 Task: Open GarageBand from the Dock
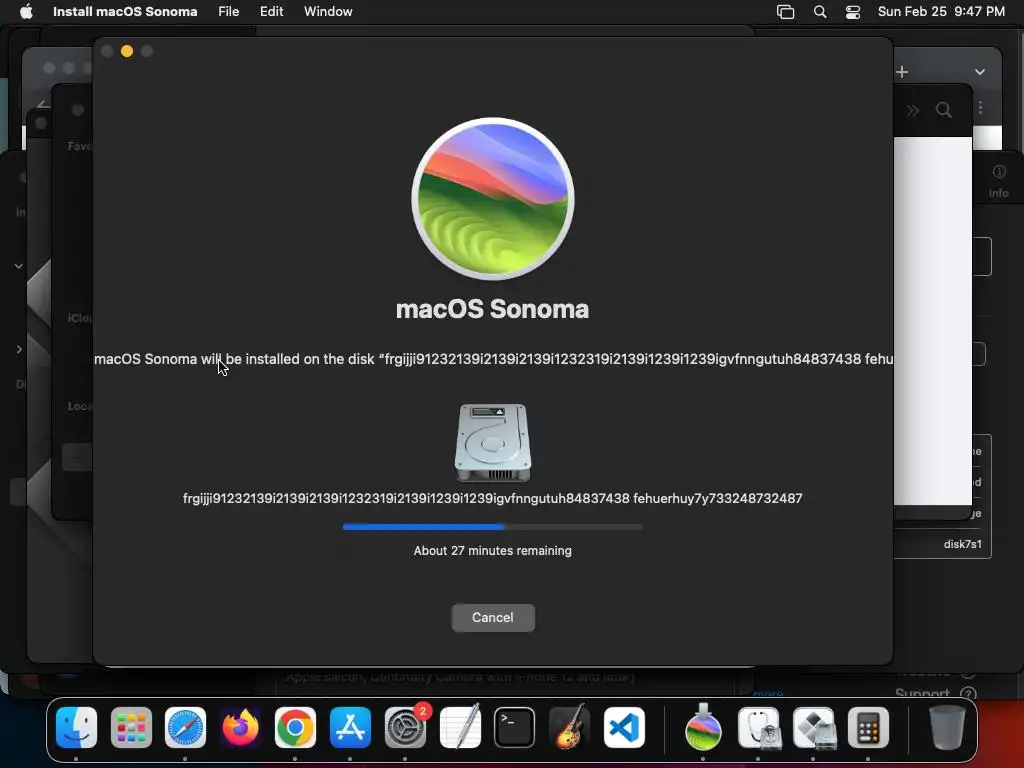point(569,728)
